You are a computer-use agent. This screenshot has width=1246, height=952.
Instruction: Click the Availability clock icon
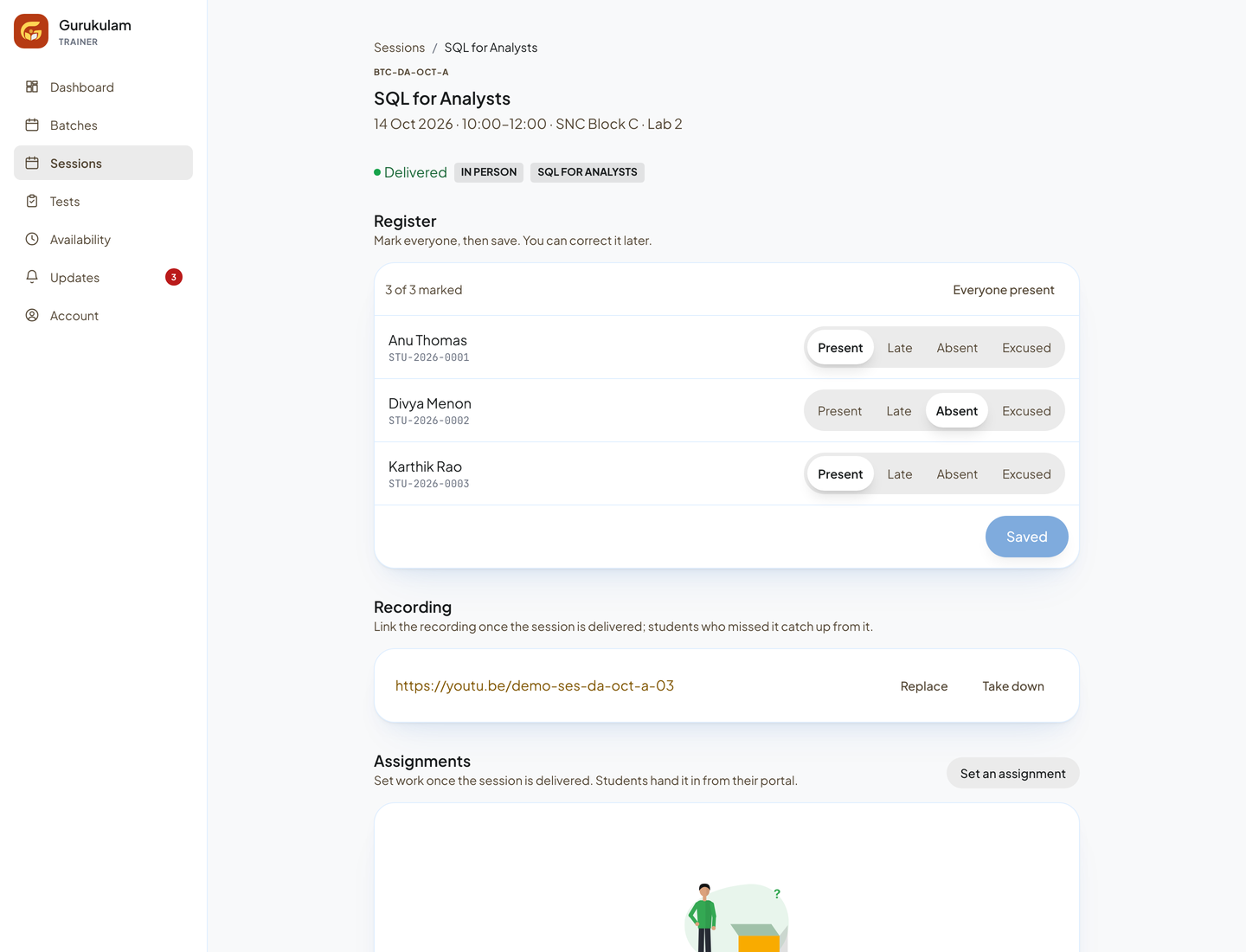coord(32,239)
